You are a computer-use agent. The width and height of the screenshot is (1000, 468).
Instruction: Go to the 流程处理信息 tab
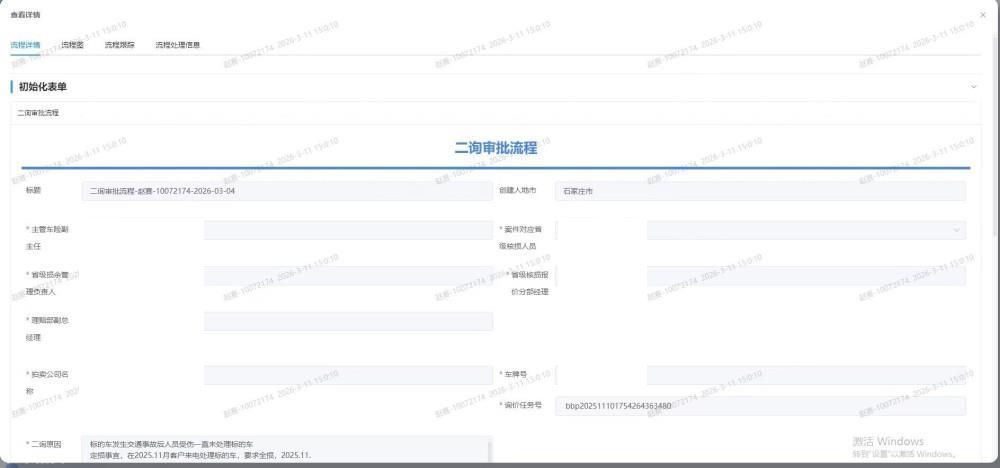pos(178,45)
